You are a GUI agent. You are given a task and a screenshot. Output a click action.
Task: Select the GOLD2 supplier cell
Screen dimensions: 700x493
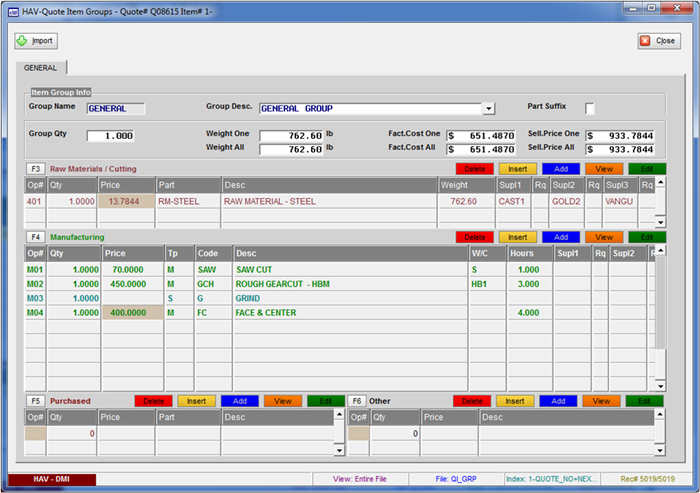point(567,201)
